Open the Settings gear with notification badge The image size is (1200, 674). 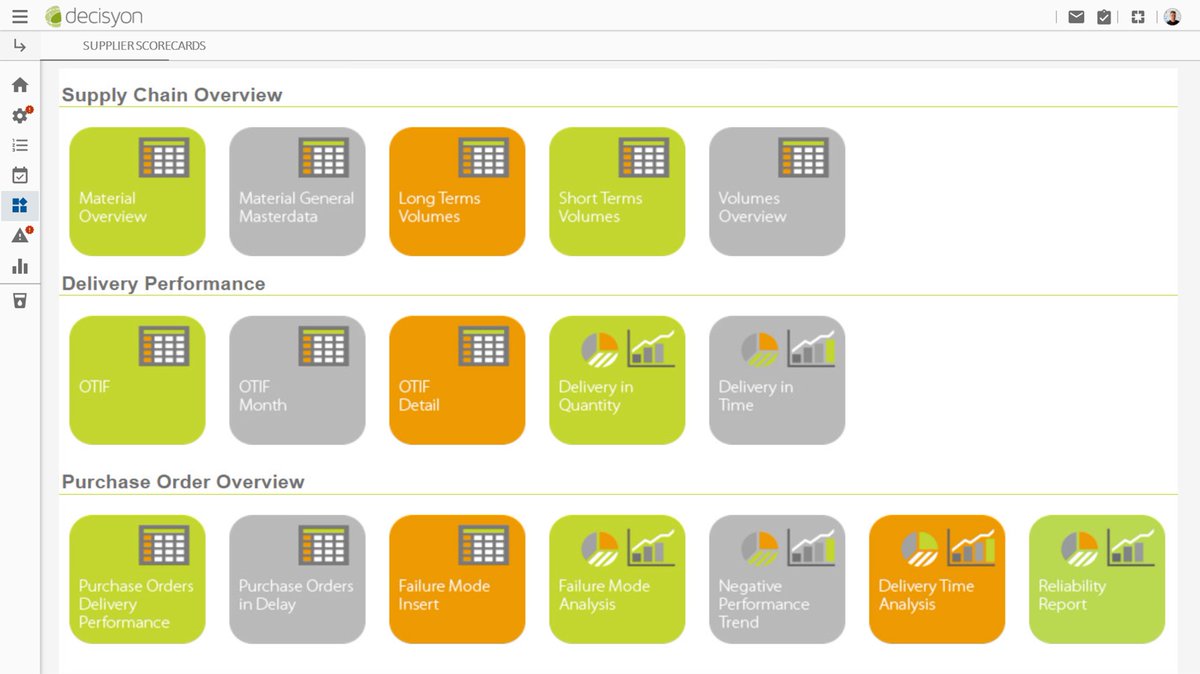click(x=19, y=115)
